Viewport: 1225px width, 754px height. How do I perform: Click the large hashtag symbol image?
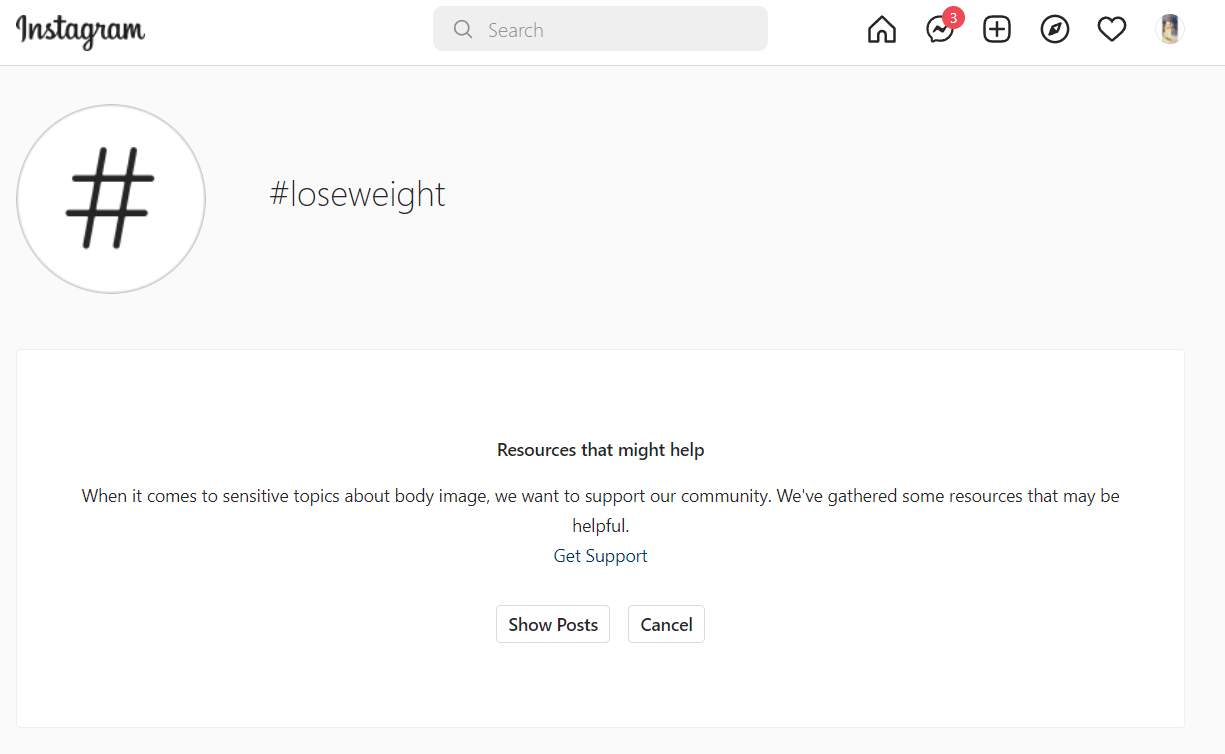(111, 199)
